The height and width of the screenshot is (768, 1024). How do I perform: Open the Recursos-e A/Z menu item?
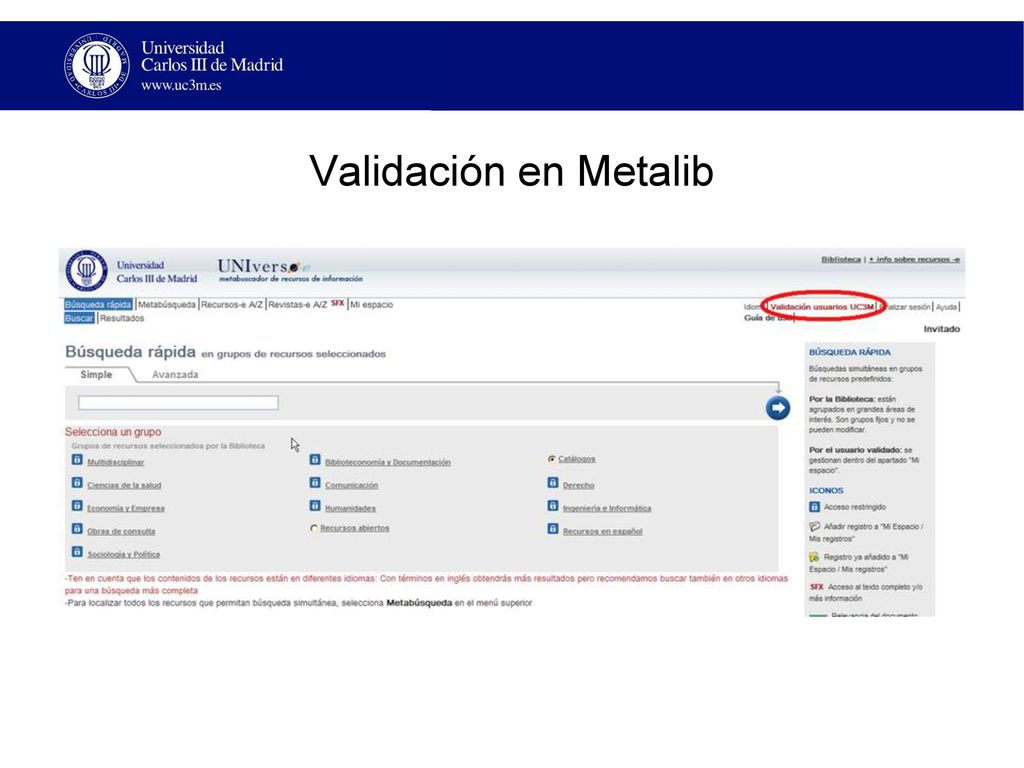pos(232,304)
